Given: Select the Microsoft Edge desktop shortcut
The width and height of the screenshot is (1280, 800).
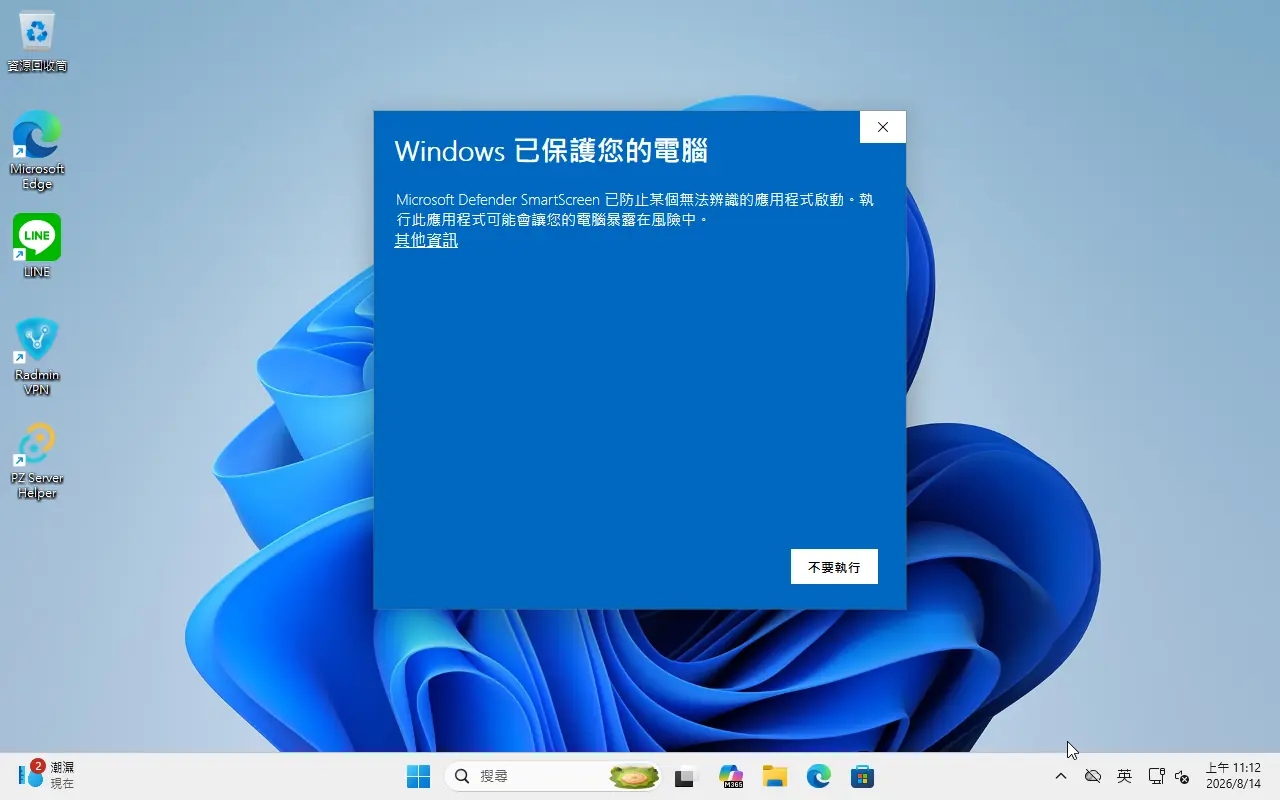Looking at the screenshot, I should [37, 150].
